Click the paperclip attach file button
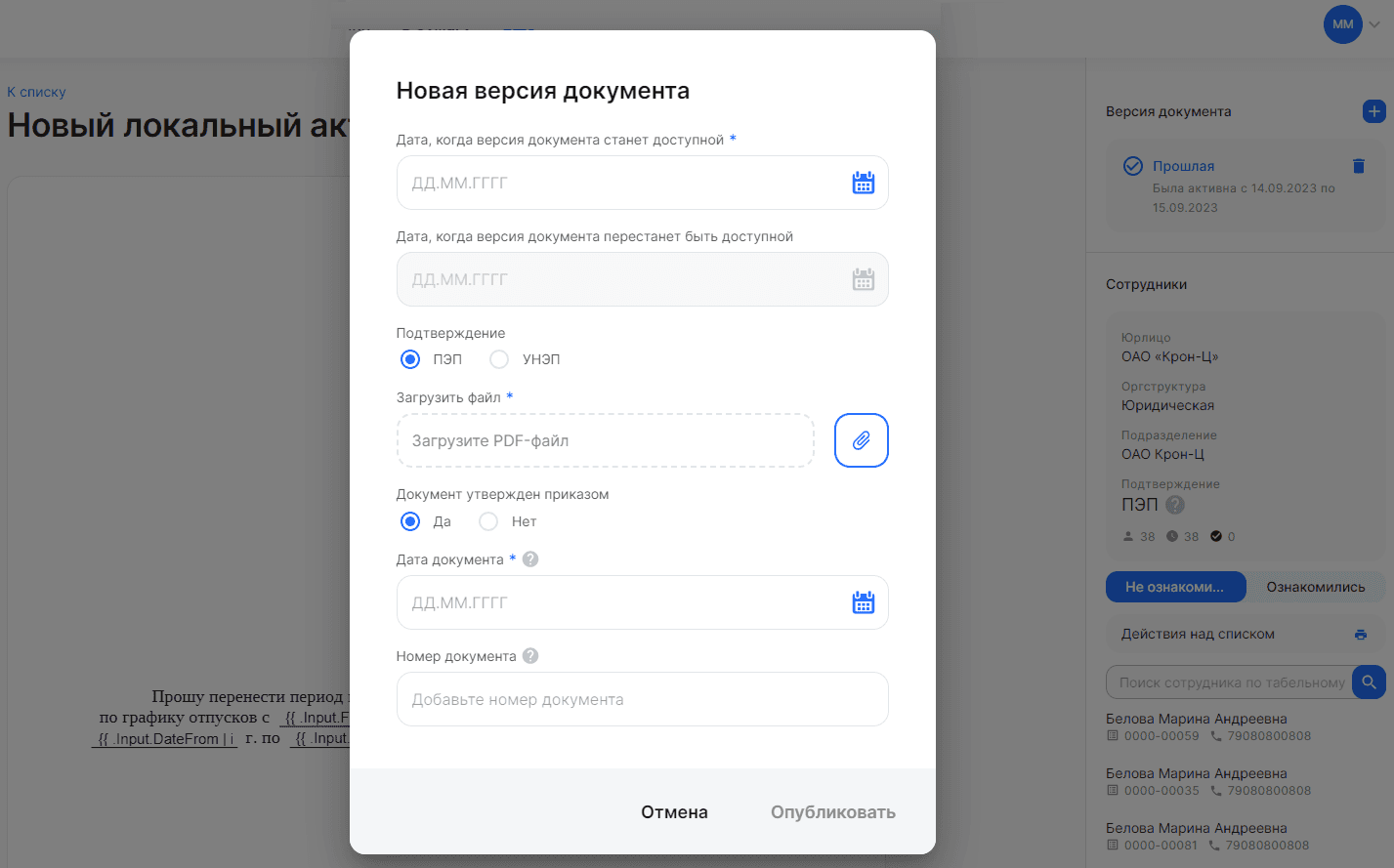The width and height of the screenshot is (1394, 868). click(x=861, y=440)
